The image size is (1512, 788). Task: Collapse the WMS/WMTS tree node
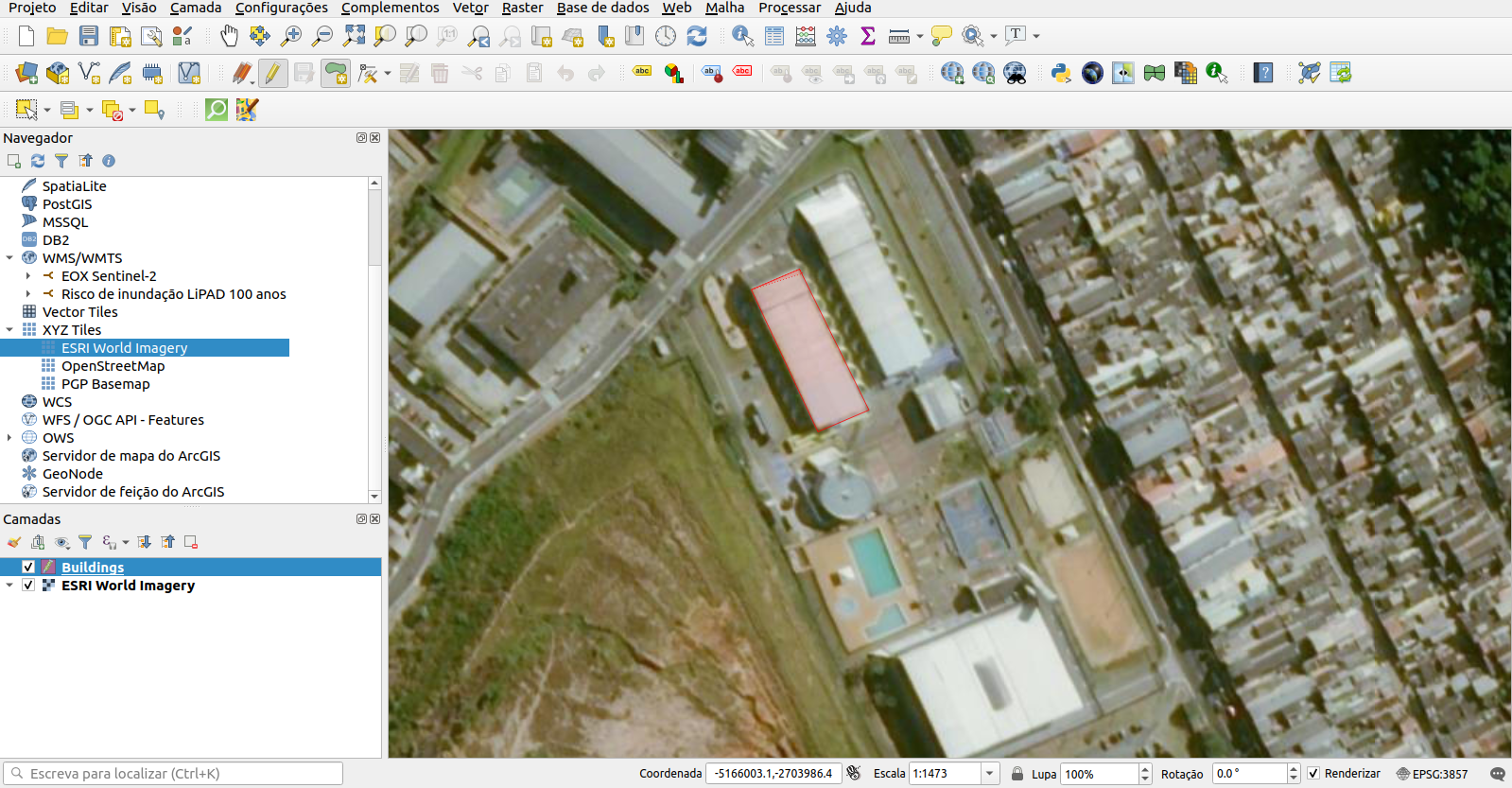[9, 257]
